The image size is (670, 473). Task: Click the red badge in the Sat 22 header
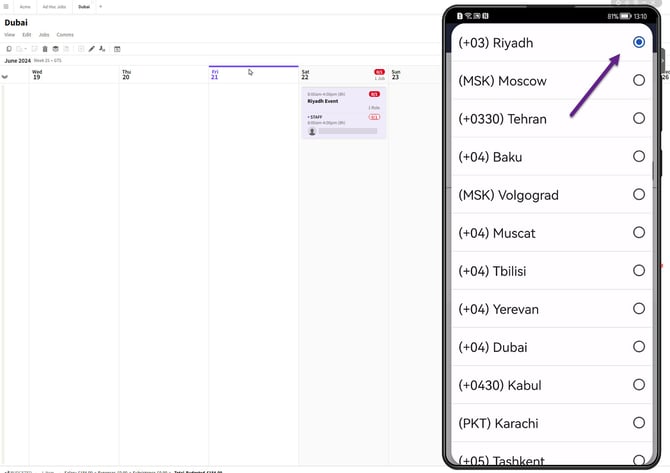pyautogui.click(x=379, y=72)
